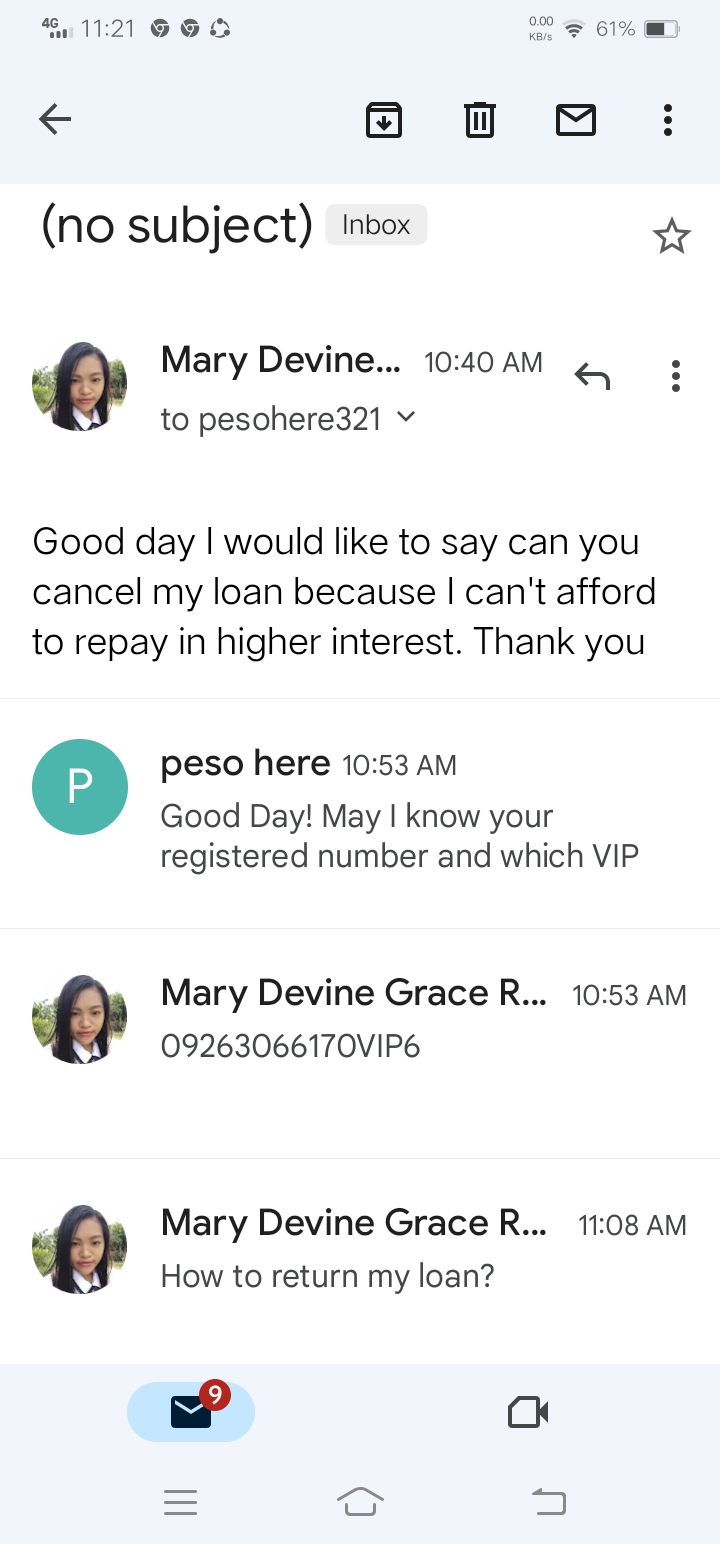Star this conversation
Screen dimensions: 720x1544
click(671, 237)
